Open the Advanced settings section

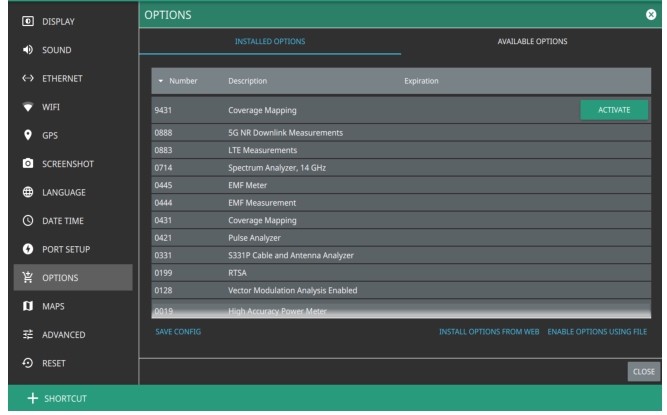click(x=68, y=334)
